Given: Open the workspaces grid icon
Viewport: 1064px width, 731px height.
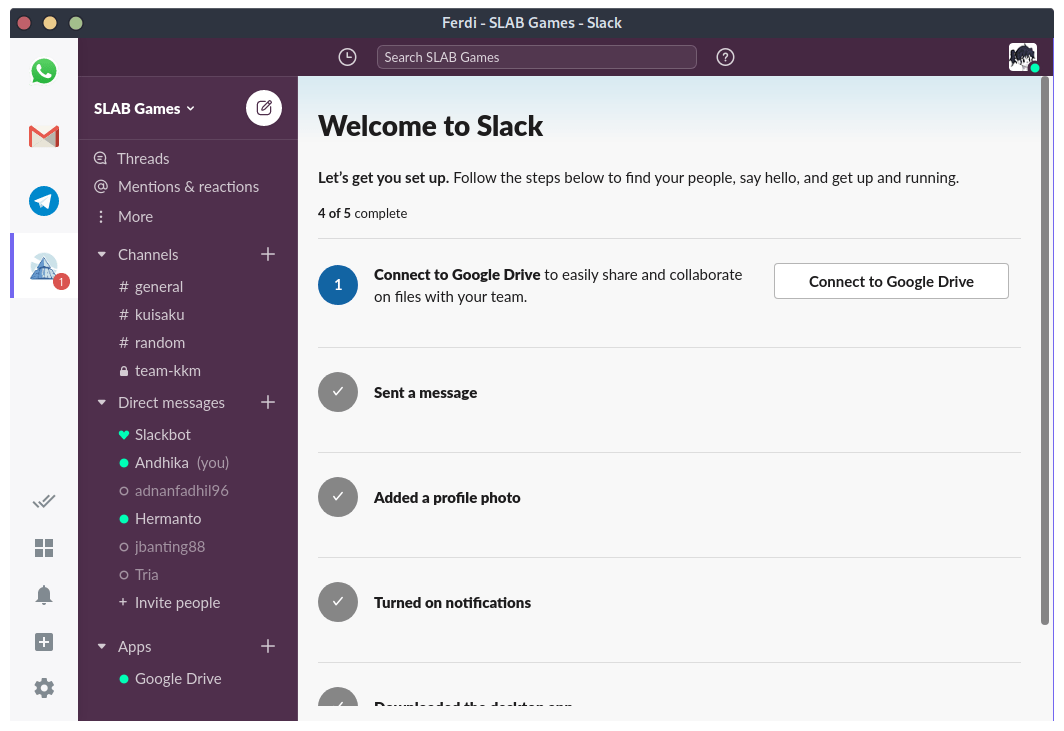Looking at the screenshot, I should 44,548.
